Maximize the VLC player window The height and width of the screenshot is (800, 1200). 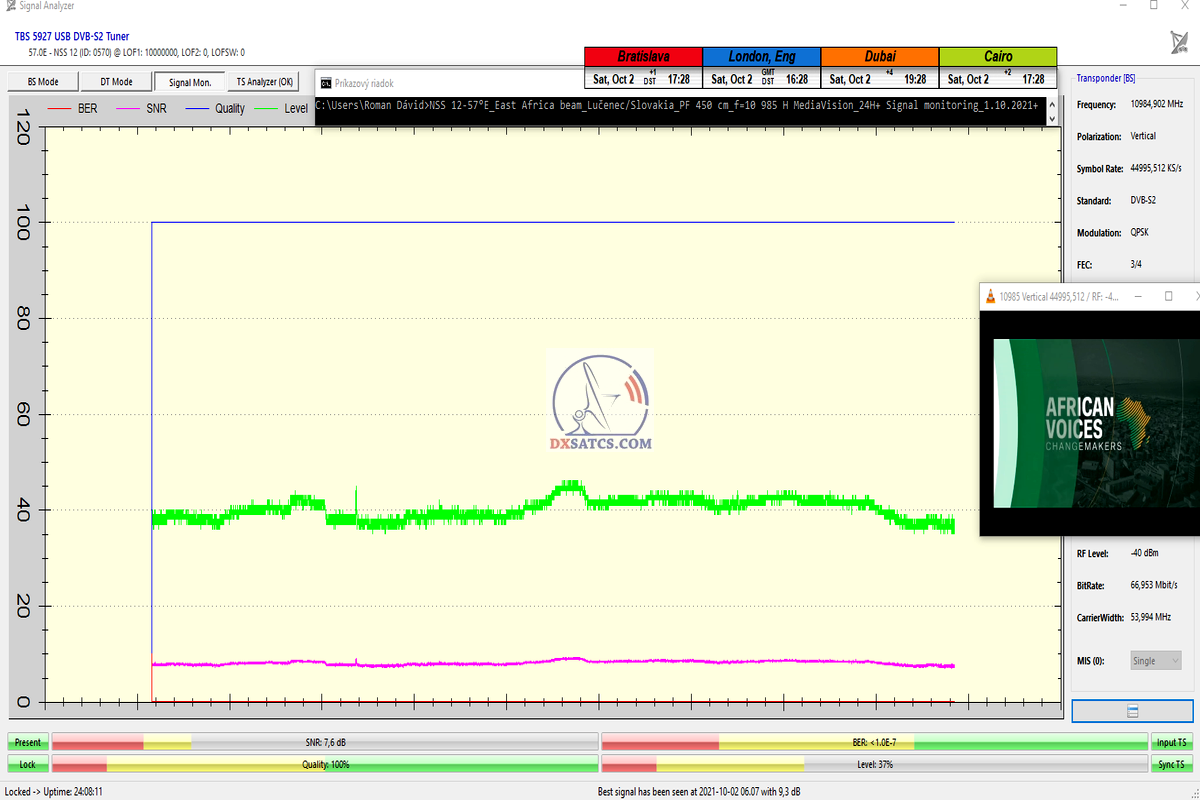pos(1168,297)
